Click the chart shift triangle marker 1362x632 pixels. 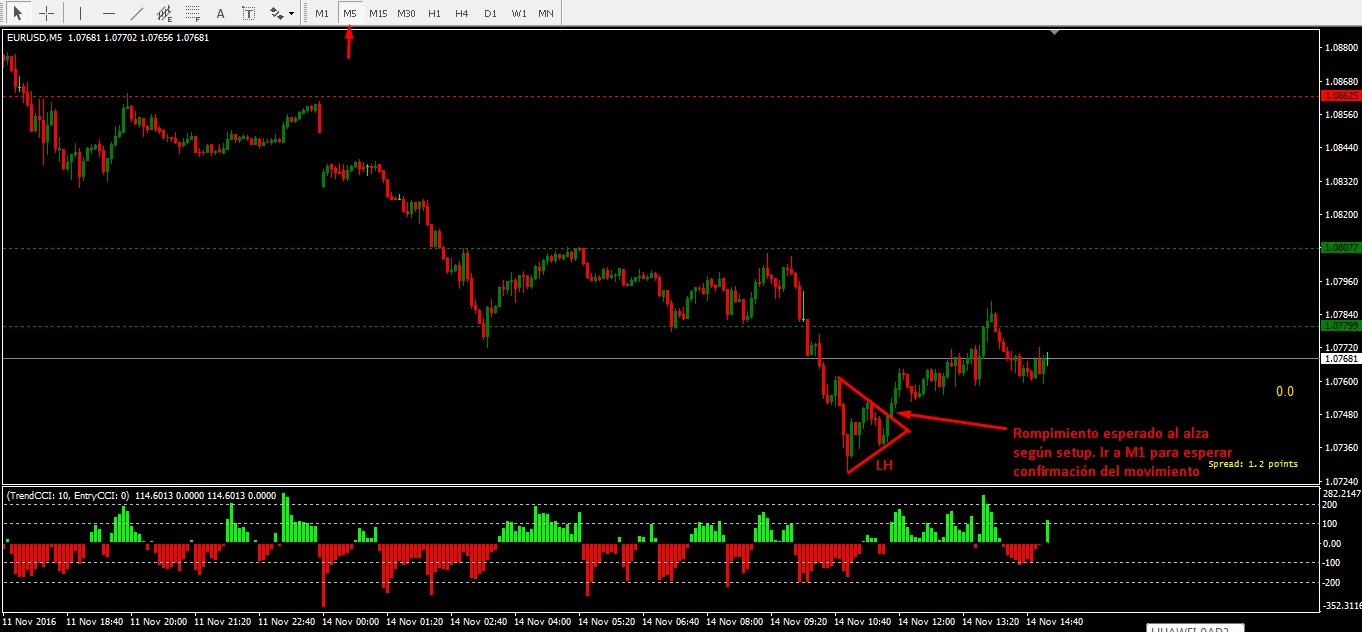pyautogui.click(x=1054, y=32)
